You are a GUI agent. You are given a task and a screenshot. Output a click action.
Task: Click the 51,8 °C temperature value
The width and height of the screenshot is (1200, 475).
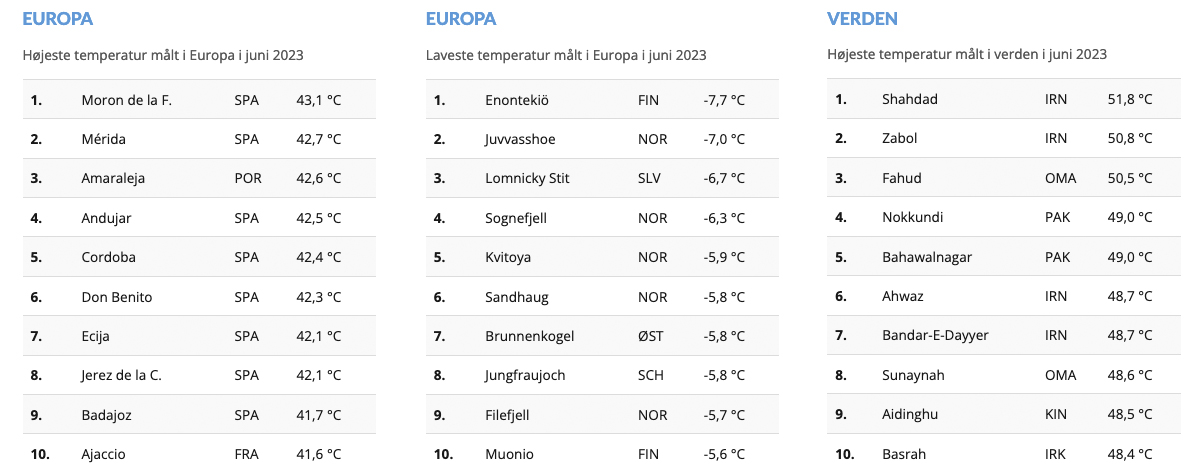coord(1130,99)
